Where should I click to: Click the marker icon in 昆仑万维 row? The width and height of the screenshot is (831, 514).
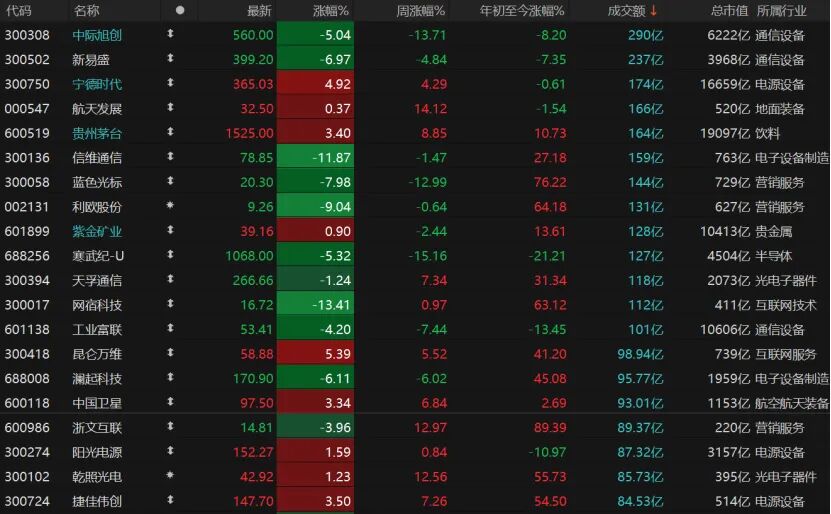click(169, 354)
